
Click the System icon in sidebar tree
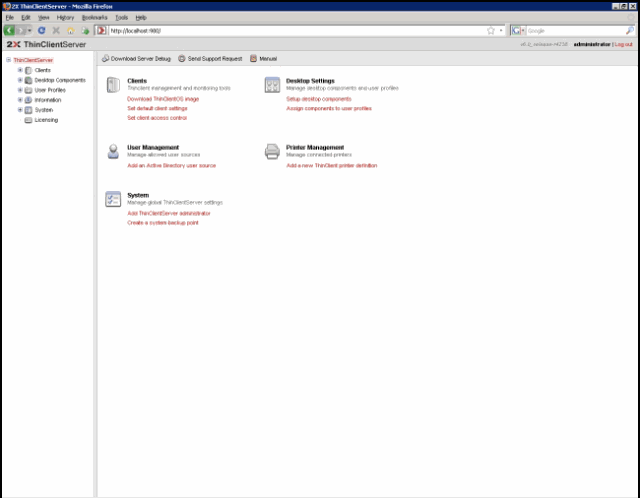(x=29, y=110)
